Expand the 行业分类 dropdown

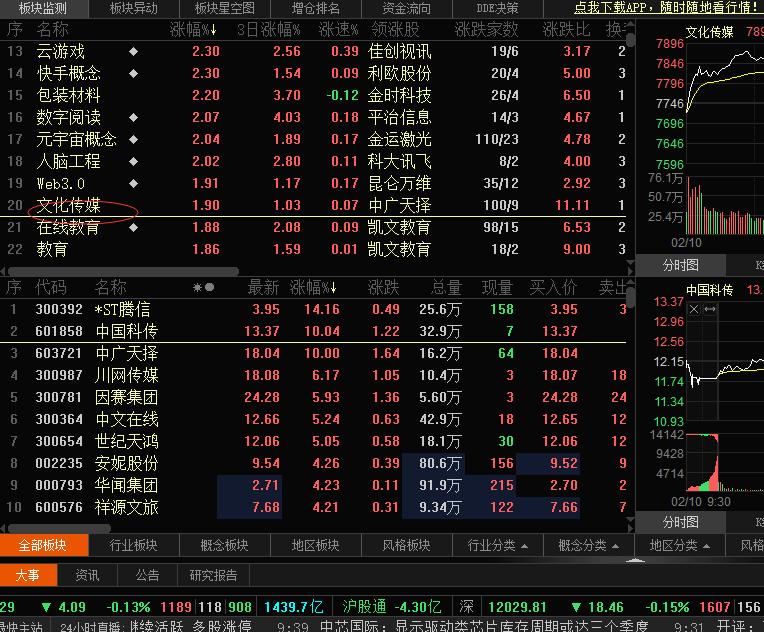pos(497,545)
